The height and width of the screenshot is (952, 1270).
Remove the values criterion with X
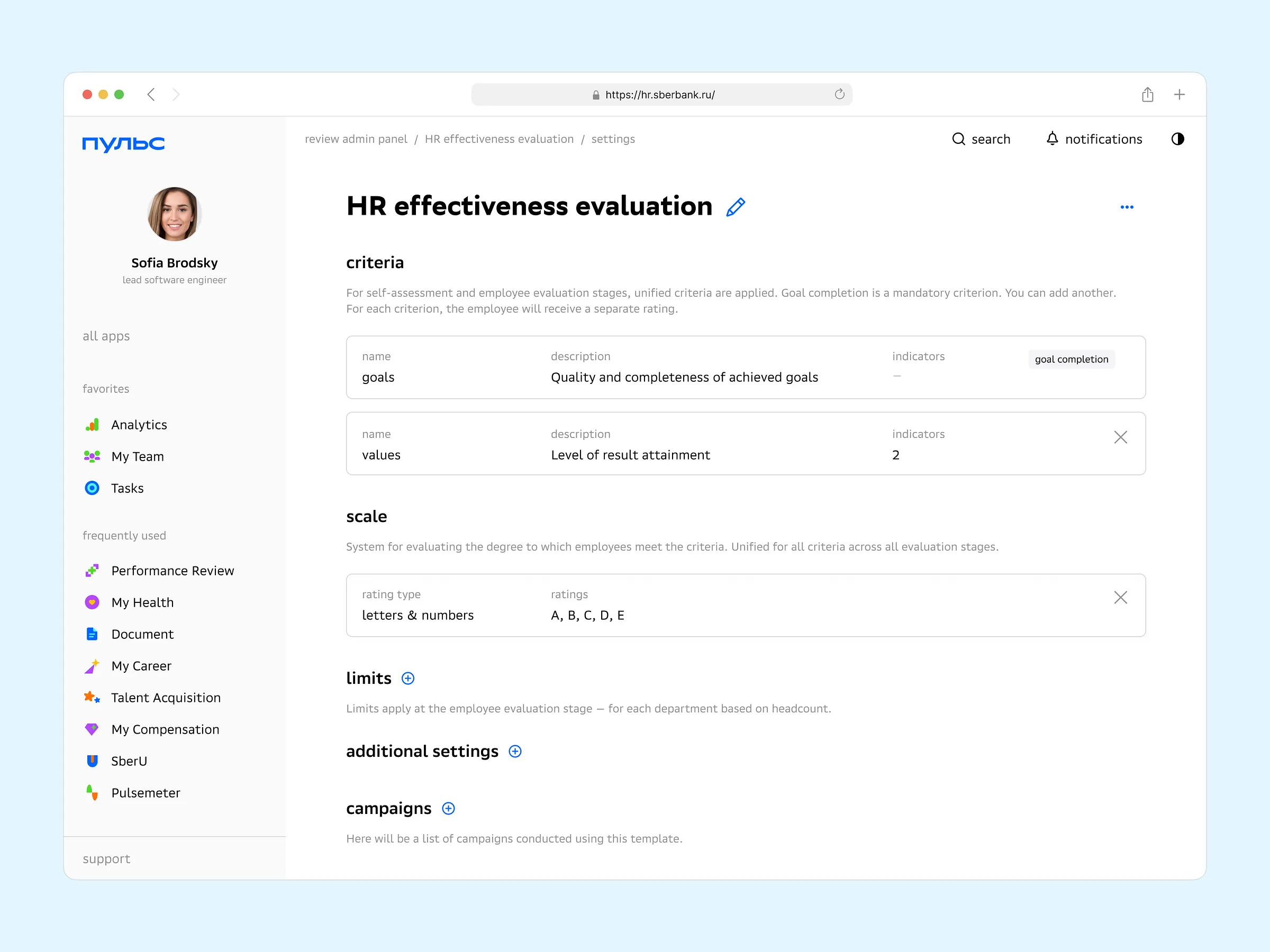coord(1120,437)
